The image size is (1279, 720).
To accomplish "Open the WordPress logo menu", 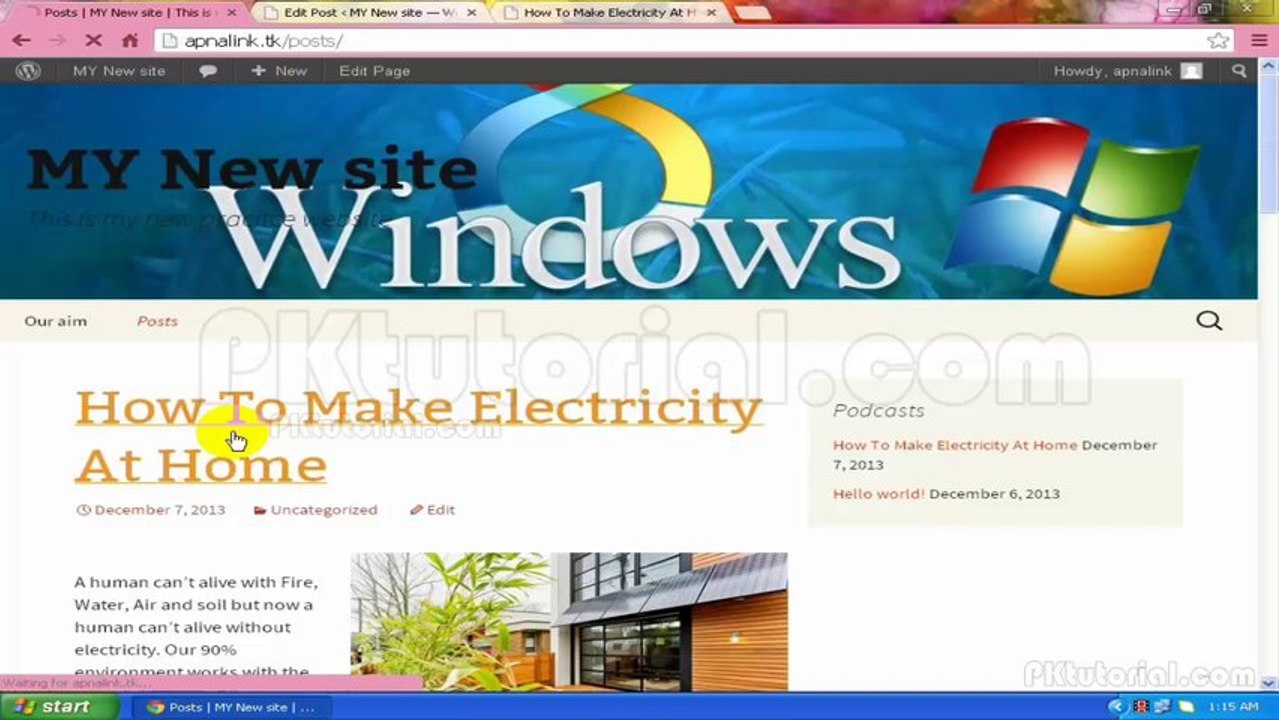I will [x=28, y=71].
